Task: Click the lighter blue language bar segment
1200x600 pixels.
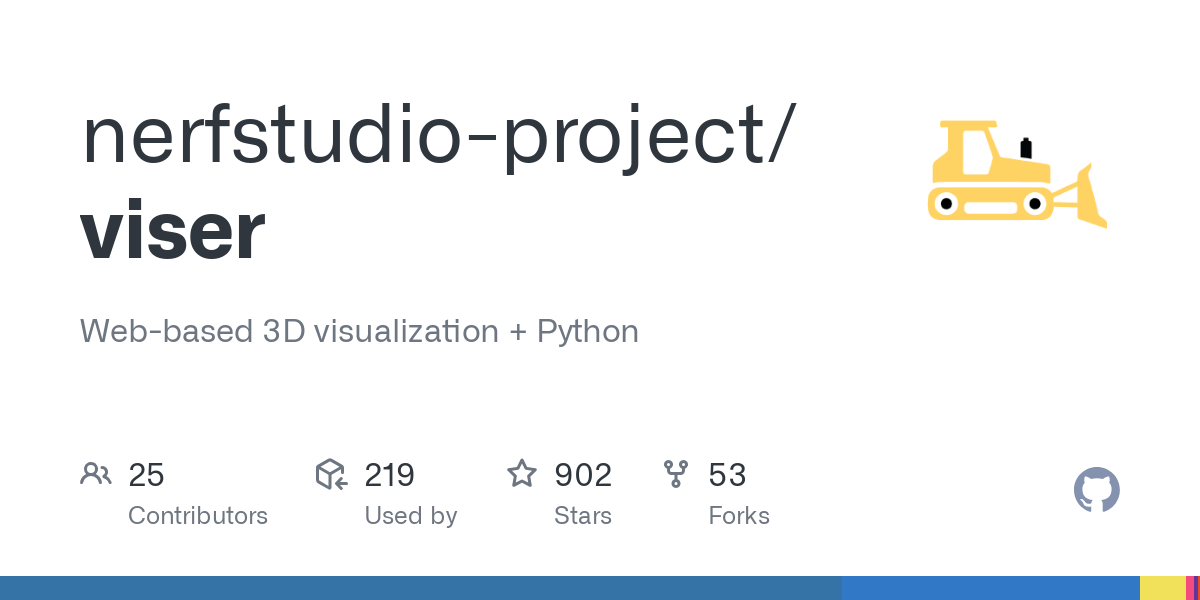Action: [990, 588]
